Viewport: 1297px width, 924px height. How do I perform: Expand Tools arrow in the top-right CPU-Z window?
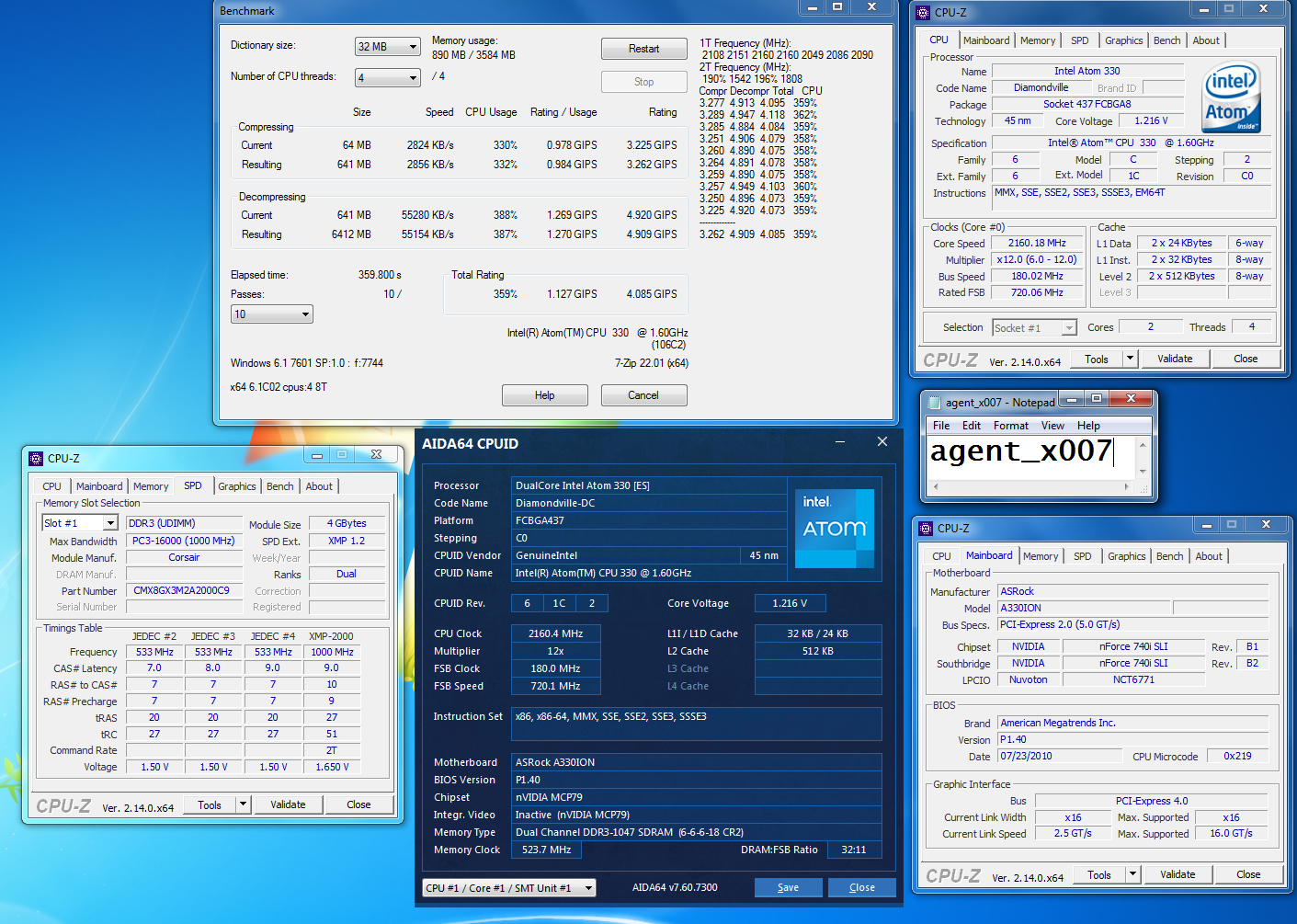point(1131,359)
